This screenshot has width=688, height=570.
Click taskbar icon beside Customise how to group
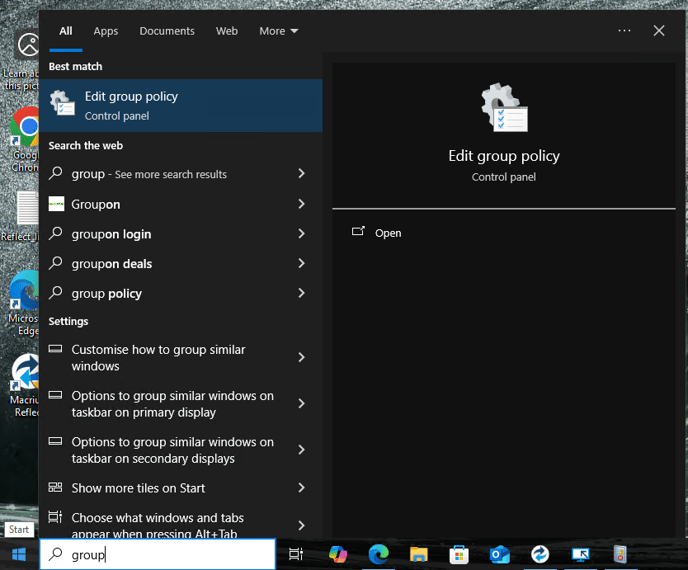tap(55, 349)
